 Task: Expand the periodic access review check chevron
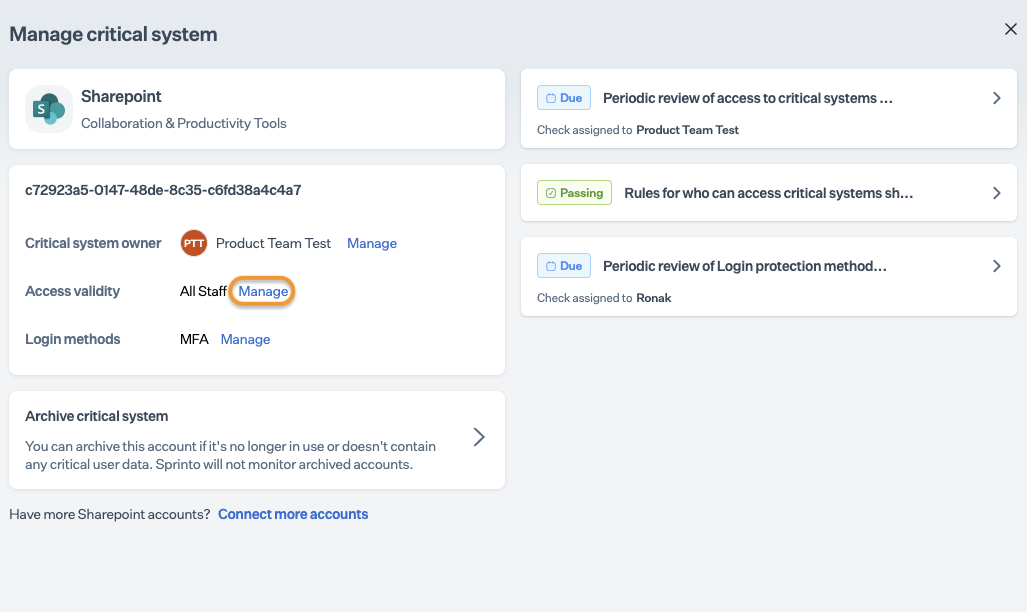click(x=996, y=98)
